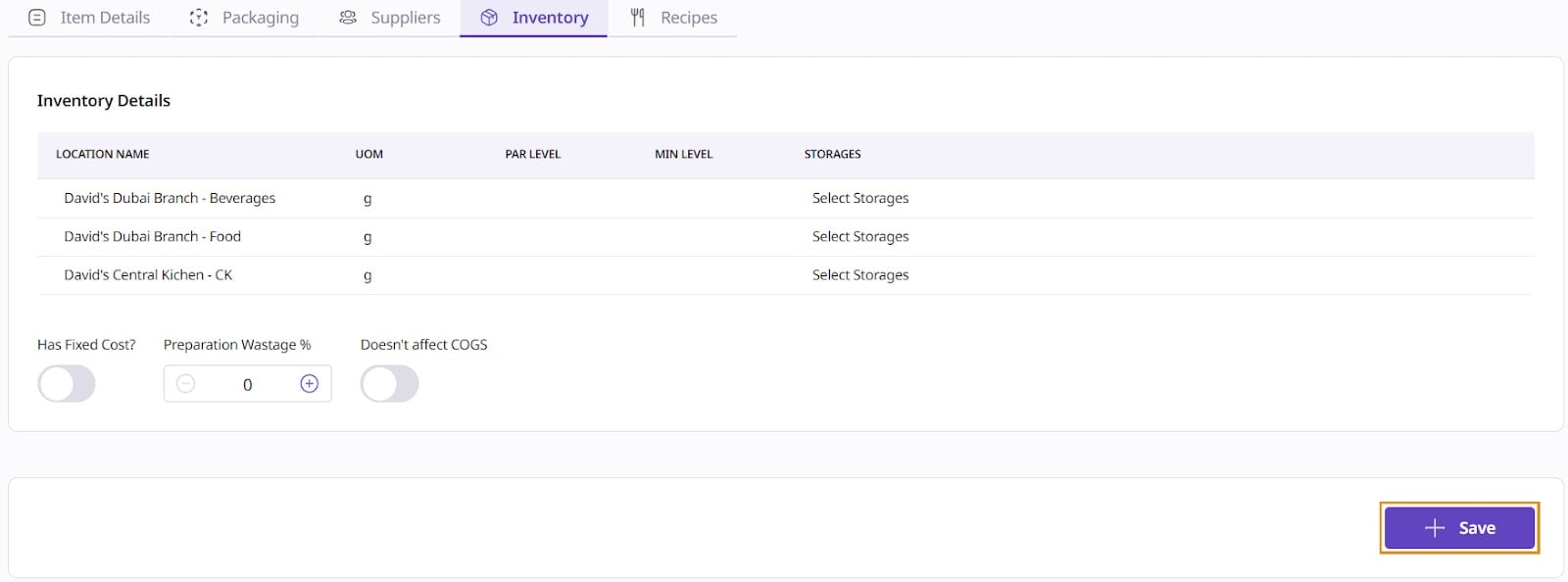Click the STORAGES column header

[833, 154]
